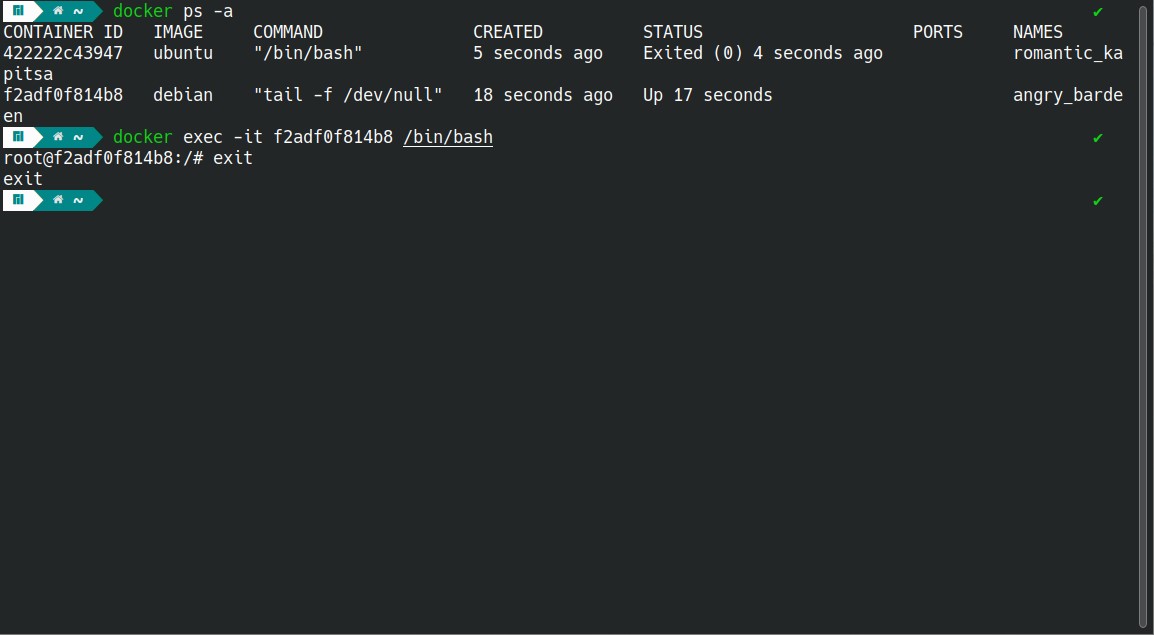Click the Manjaro logo beside docker ps -a
1154x635 pixels.
(18, 11)
